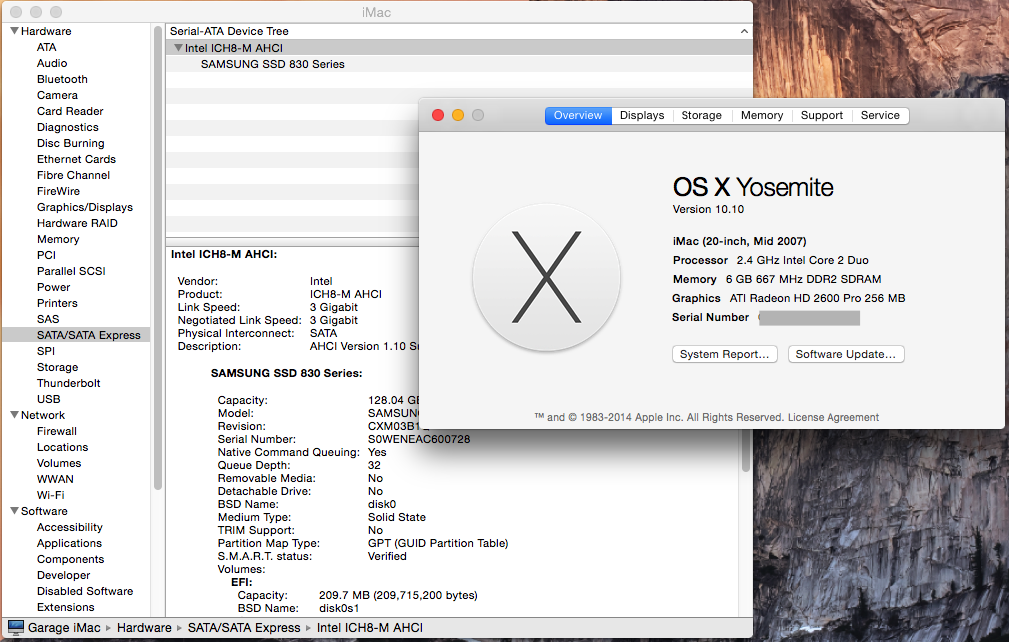Select Printers in the sidebar
The width and height of the screenshot is (1009, 642).
coord(57,303)
